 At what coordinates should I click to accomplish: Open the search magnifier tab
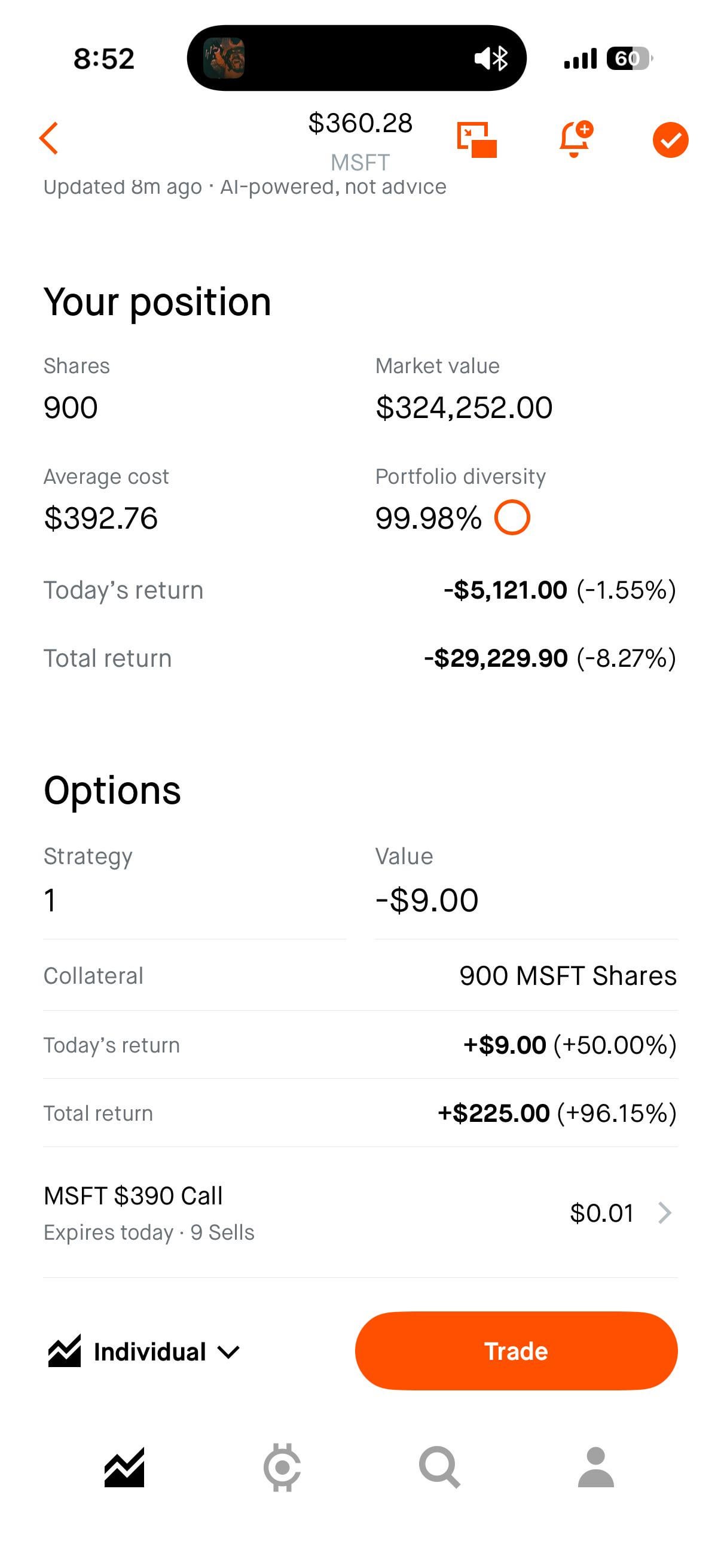click(x=439, y=1468)
